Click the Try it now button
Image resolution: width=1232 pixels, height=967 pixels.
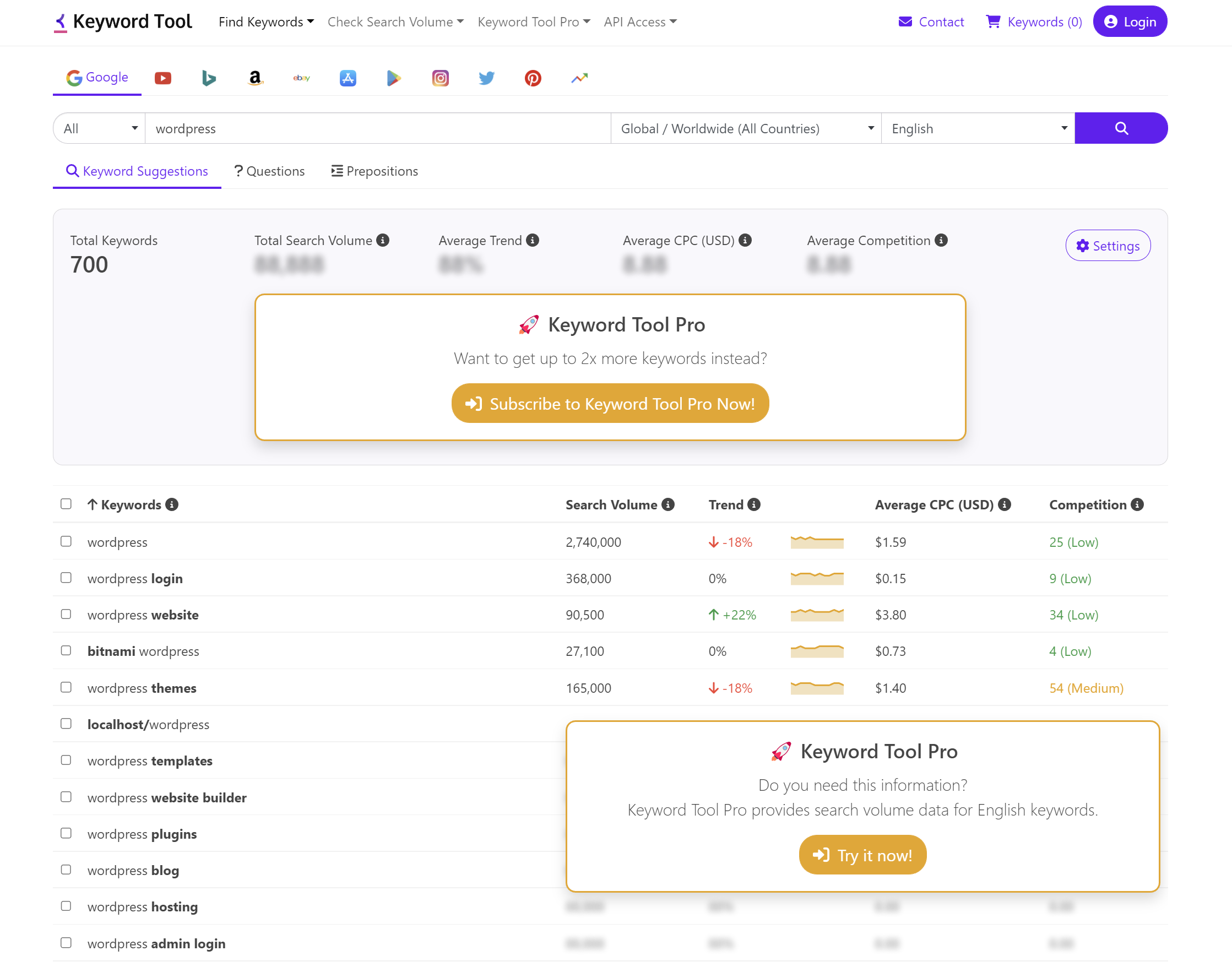pyautogui.click(x=863, y=854)
